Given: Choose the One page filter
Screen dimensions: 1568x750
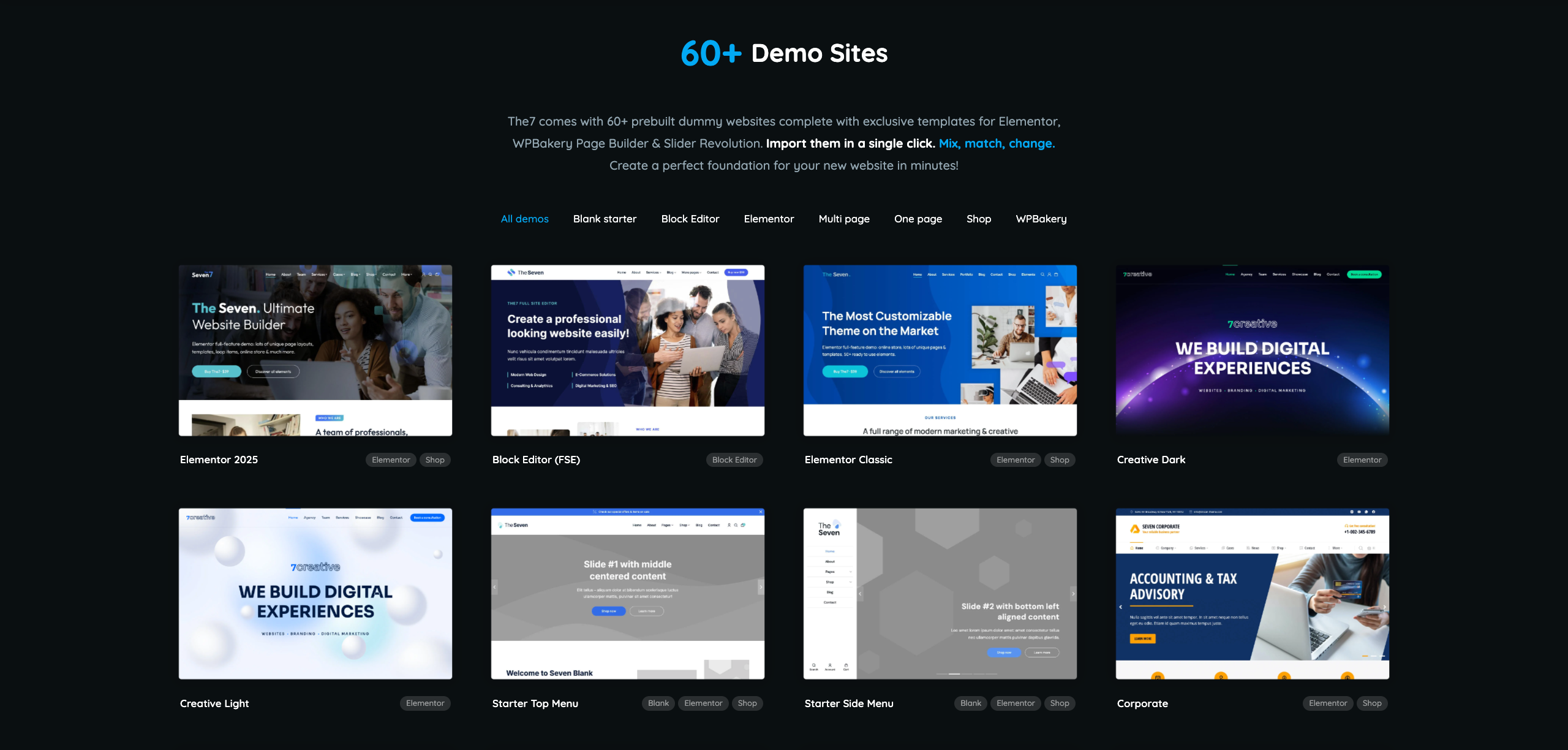Looking at the screenshot, I should coord(918,219).
